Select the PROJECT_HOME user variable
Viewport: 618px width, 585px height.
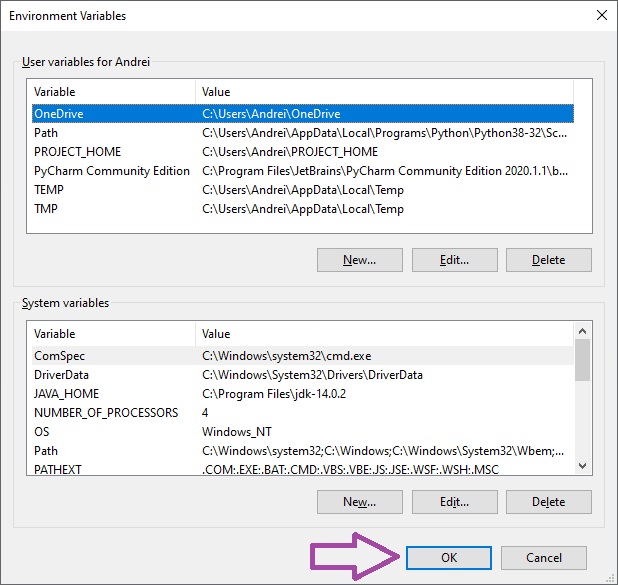click(x=303, y=152)
